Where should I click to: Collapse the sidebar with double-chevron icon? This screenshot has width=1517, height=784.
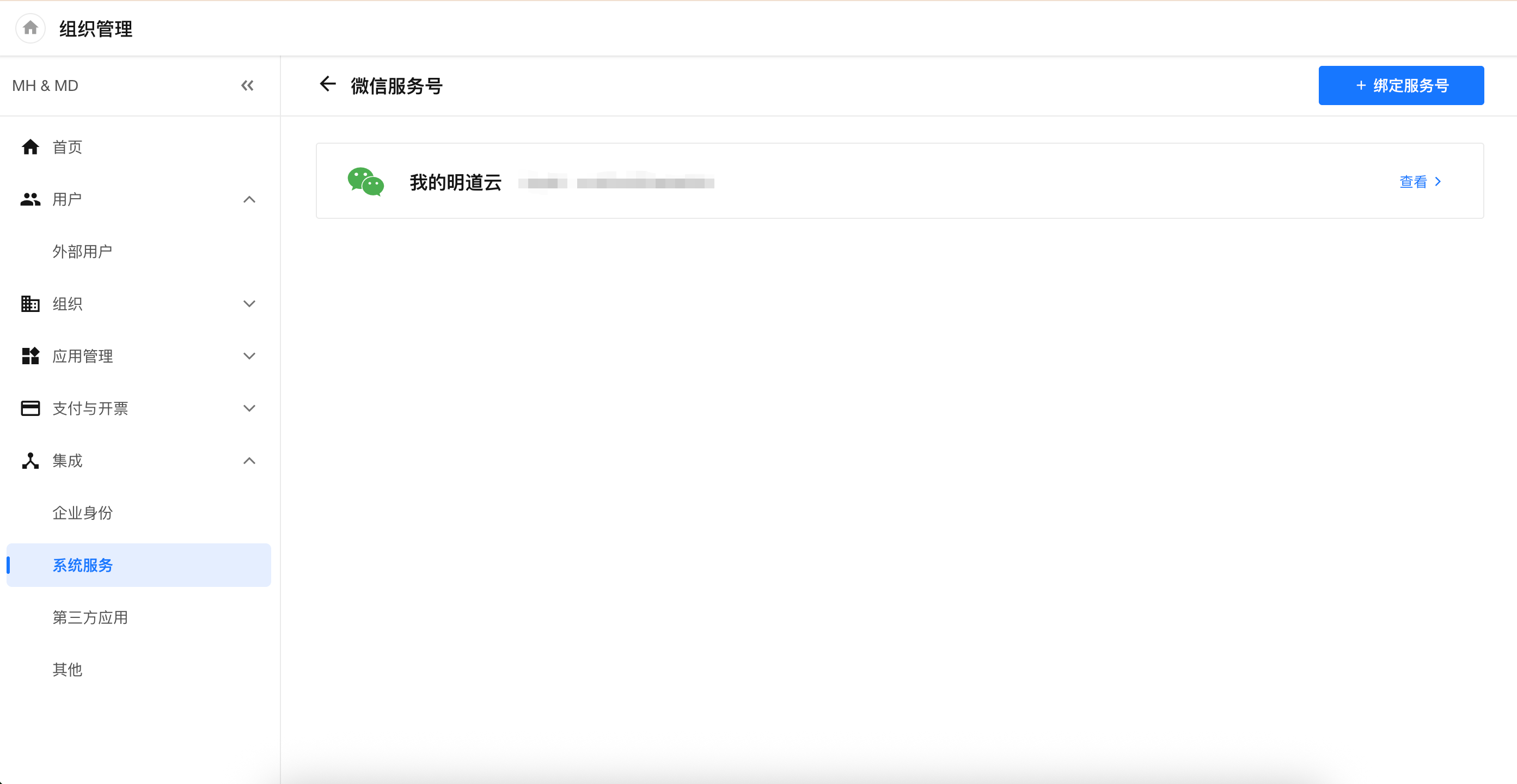click(x=247, y=85)
